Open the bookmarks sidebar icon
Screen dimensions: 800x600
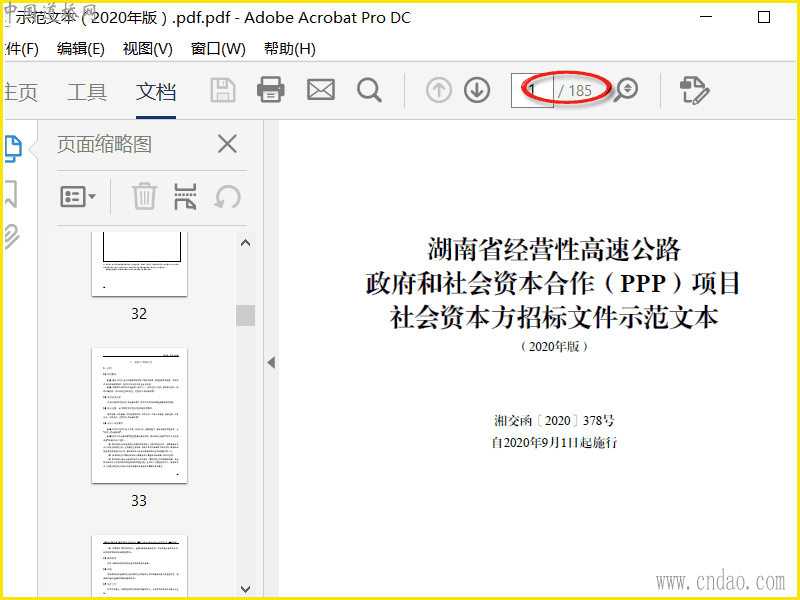(x=11, y=193)
